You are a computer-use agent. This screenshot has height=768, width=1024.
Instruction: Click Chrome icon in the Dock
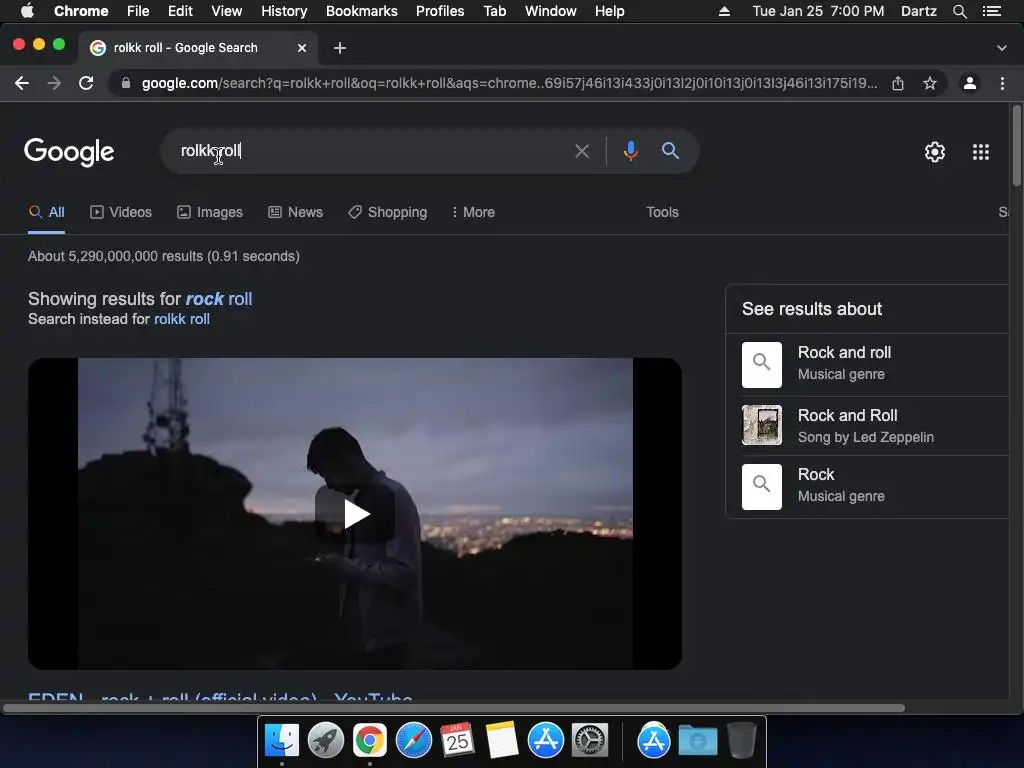(x=370, y=741)
